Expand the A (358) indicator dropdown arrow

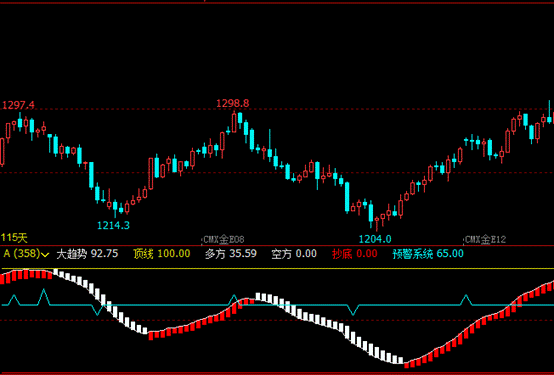(x=45, y=254)
